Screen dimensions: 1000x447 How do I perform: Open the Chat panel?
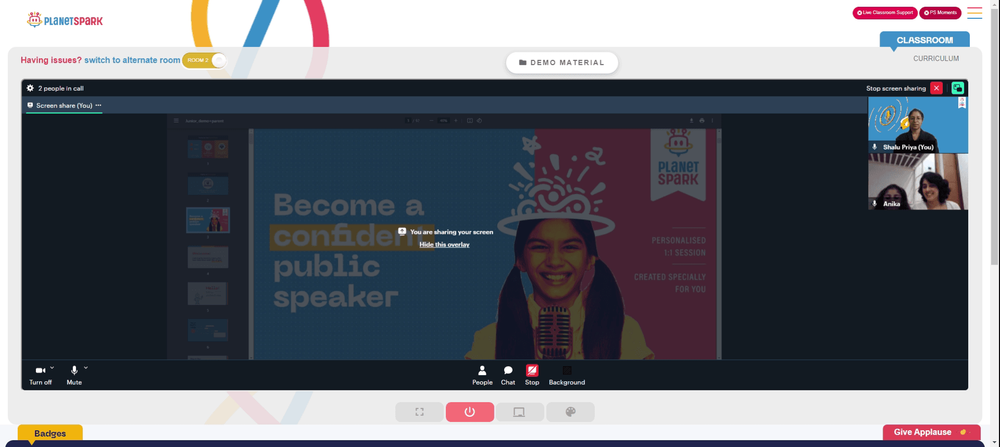508,375
